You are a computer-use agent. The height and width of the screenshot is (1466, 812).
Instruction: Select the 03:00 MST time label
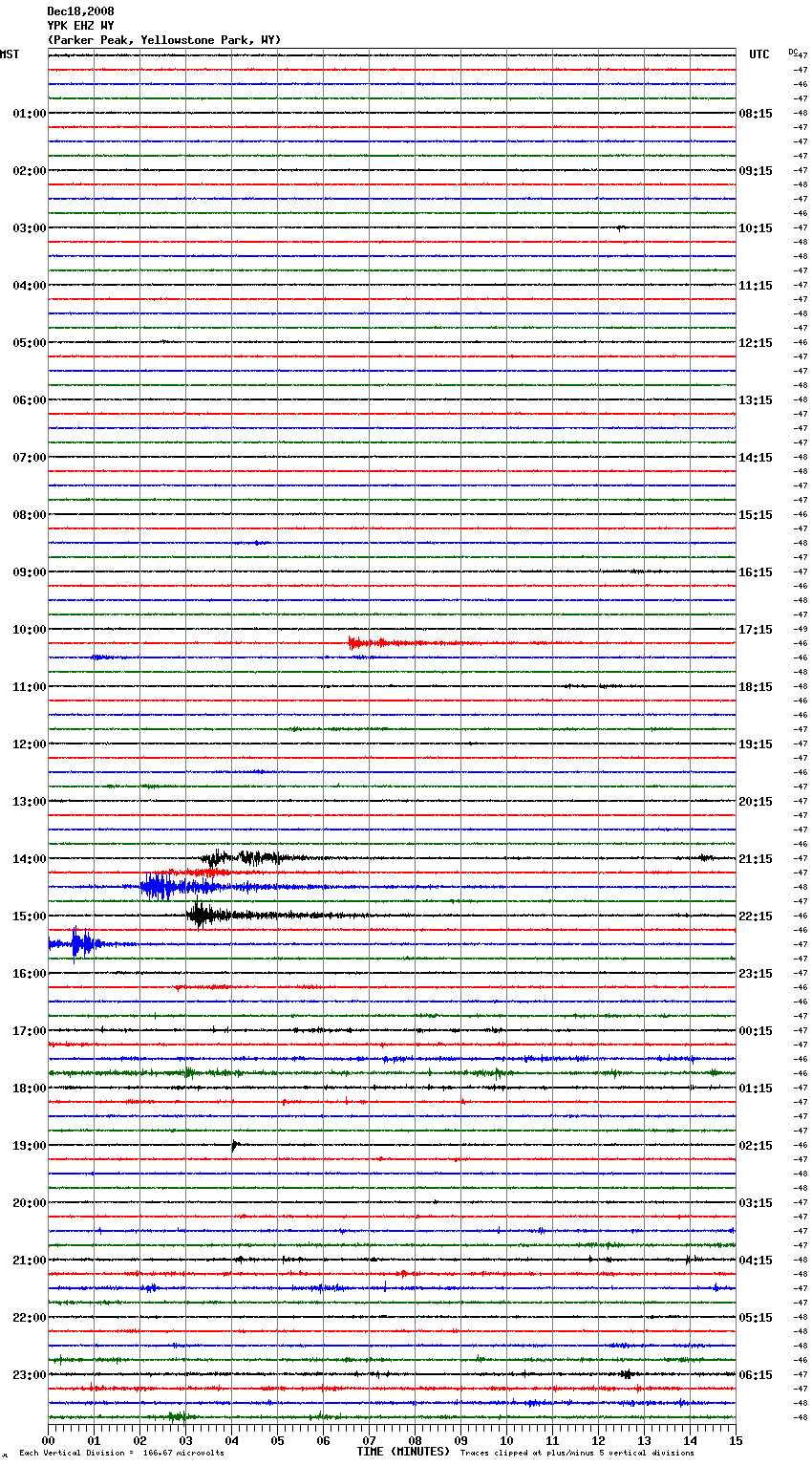click(30, 228)
